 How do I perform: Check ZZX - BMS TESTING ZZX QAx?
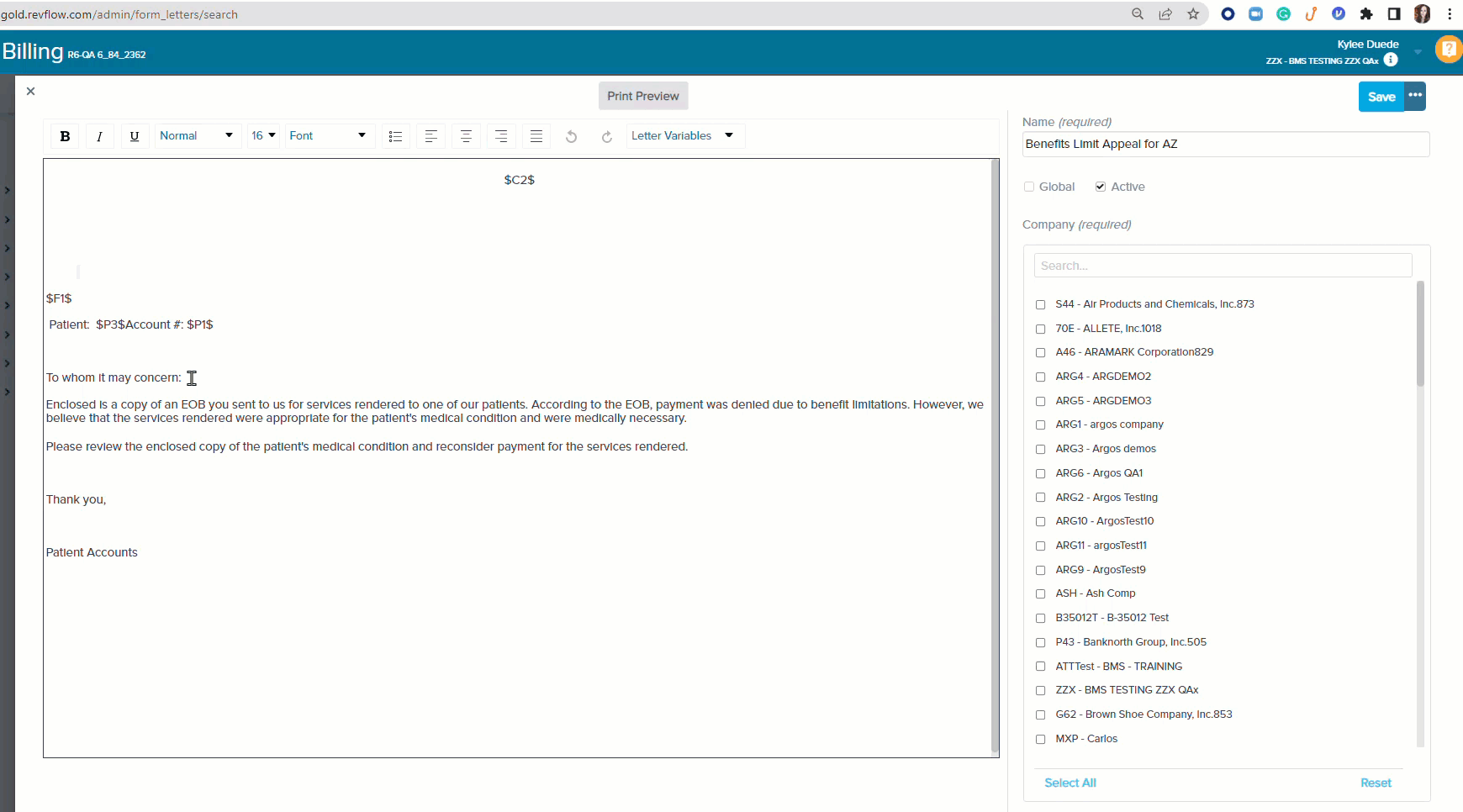pyautogui.click(x=1040, y=691)
